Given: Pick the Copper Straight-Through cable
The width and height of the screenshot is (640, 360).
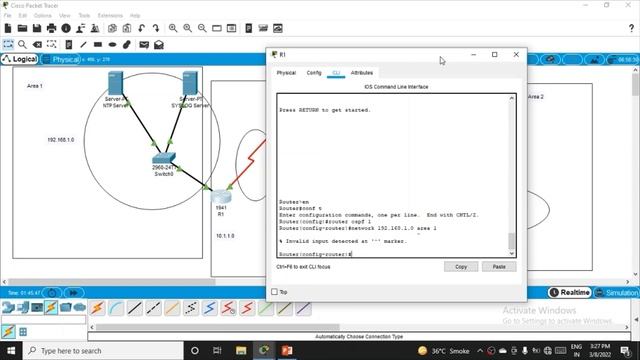Looking at the screenshot, I should tap(135, 308).
